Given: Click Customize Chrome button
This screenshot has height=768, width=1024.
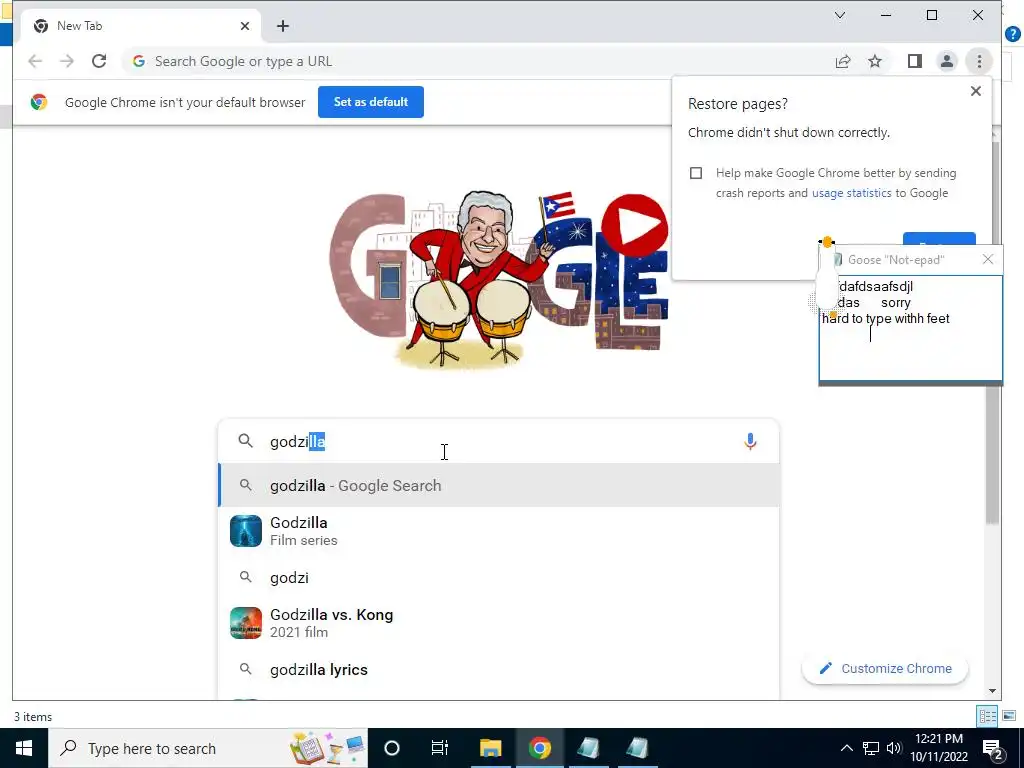Looking at the screenshot, I should click(x=885, y=669).
